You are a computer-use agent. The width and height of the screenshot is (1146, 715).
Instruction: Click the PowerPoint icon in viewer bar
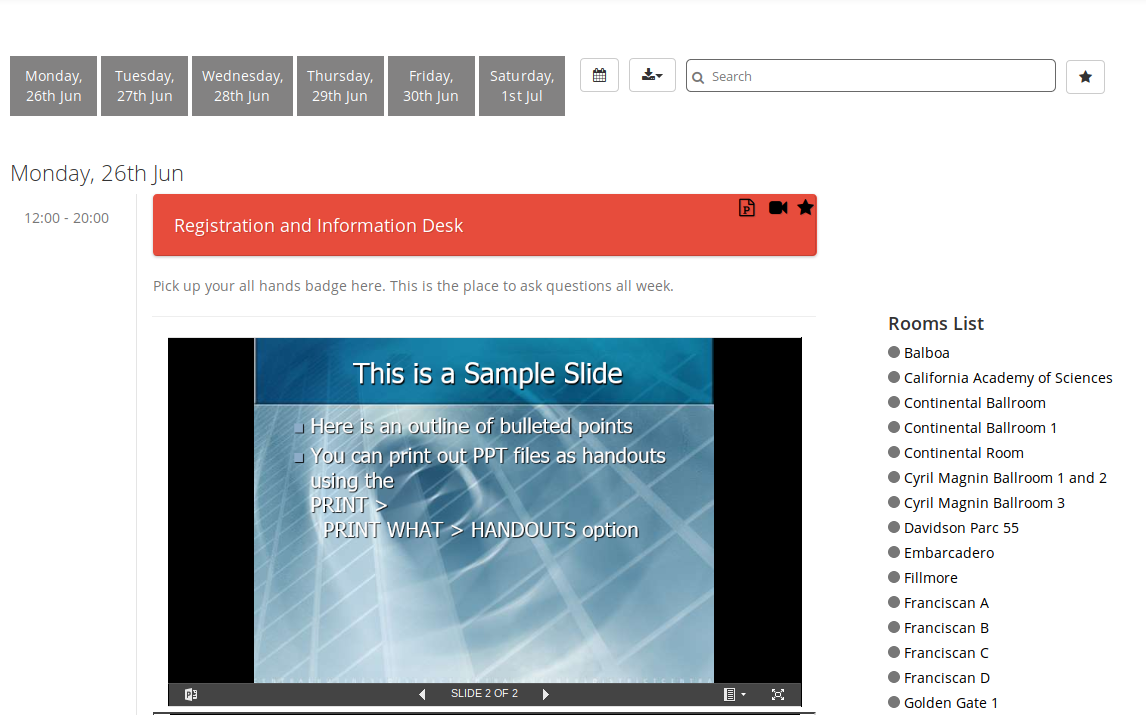coord(191,695)
